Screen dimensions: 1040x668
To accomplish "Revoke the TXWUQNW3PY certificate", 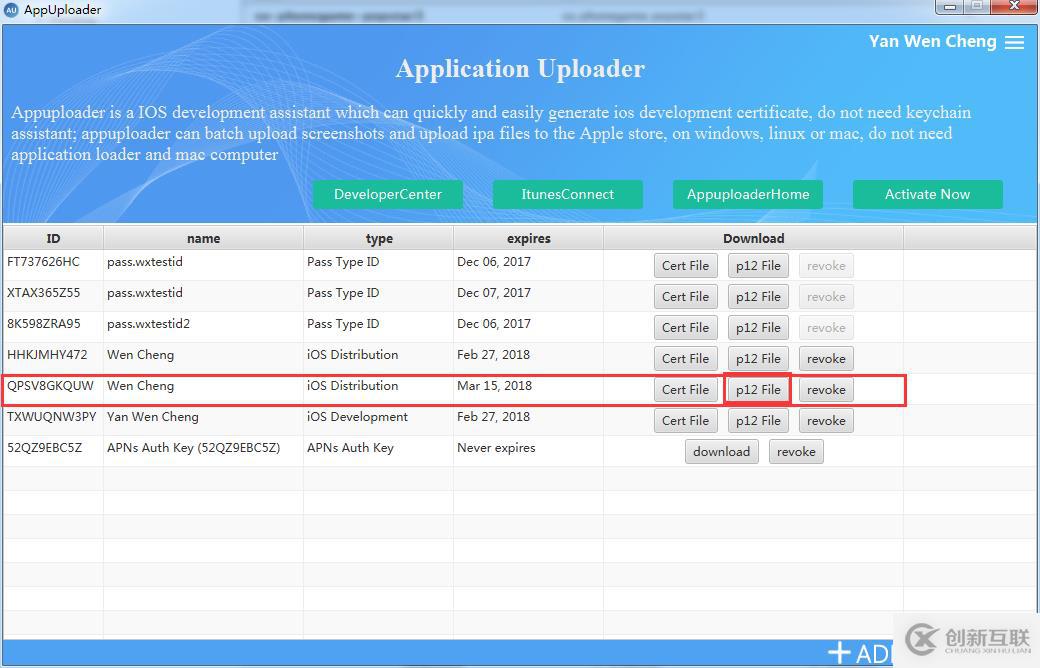I will [826, 421].
